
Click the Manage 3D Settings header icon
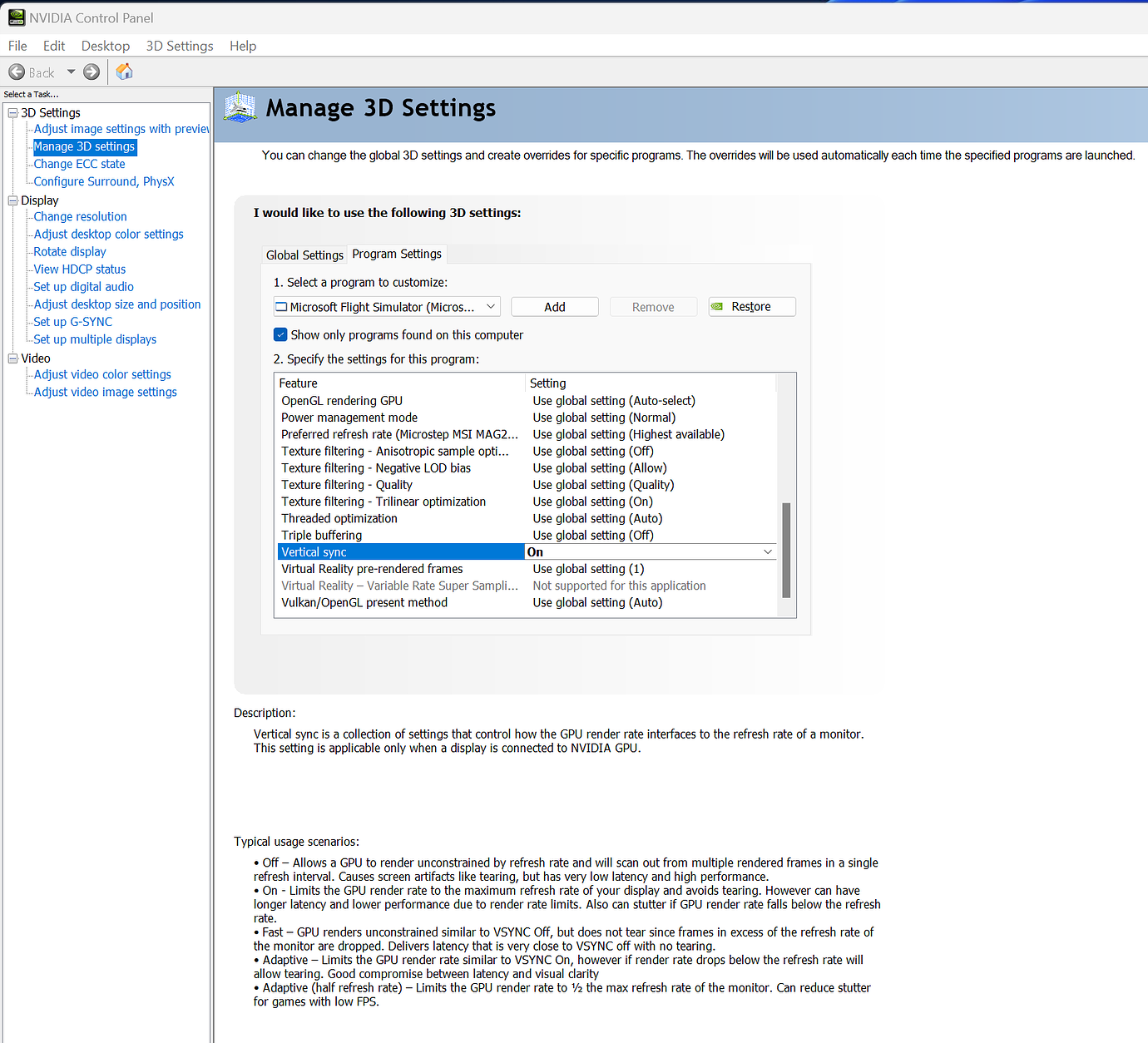pos(239,108)
